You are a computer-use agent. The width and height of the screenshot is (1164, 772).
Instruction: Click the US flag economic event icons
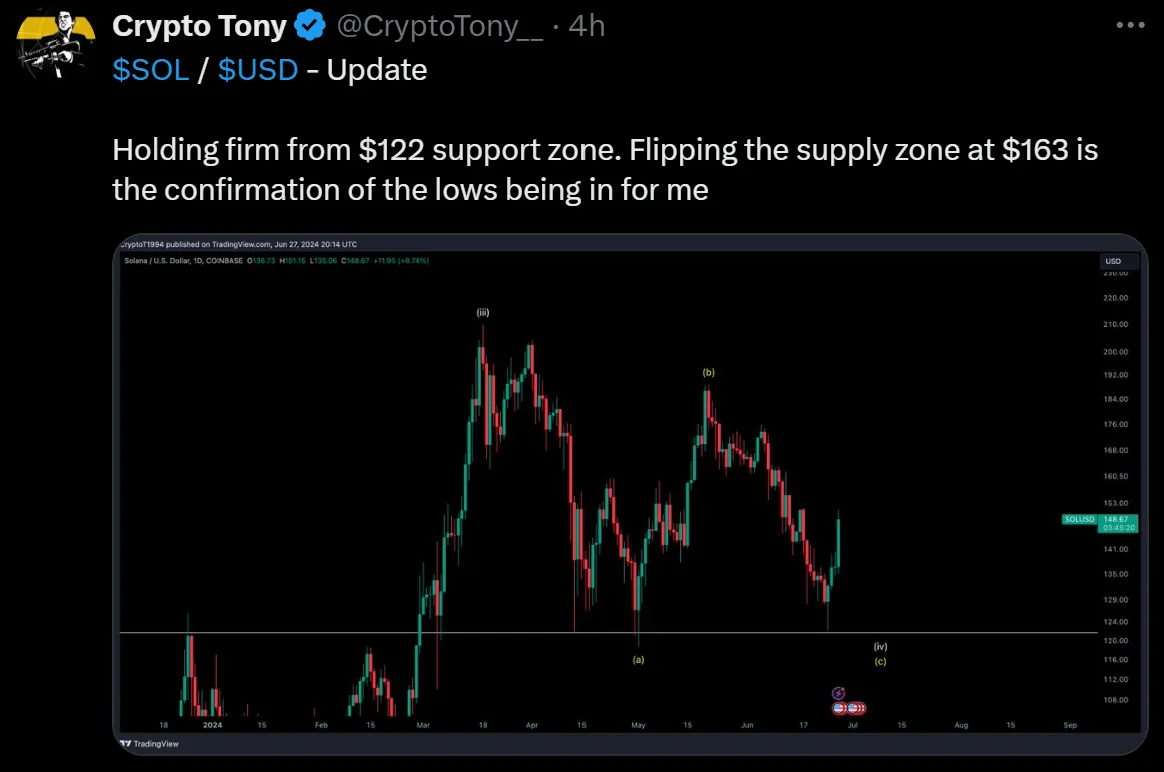point(849,707)
